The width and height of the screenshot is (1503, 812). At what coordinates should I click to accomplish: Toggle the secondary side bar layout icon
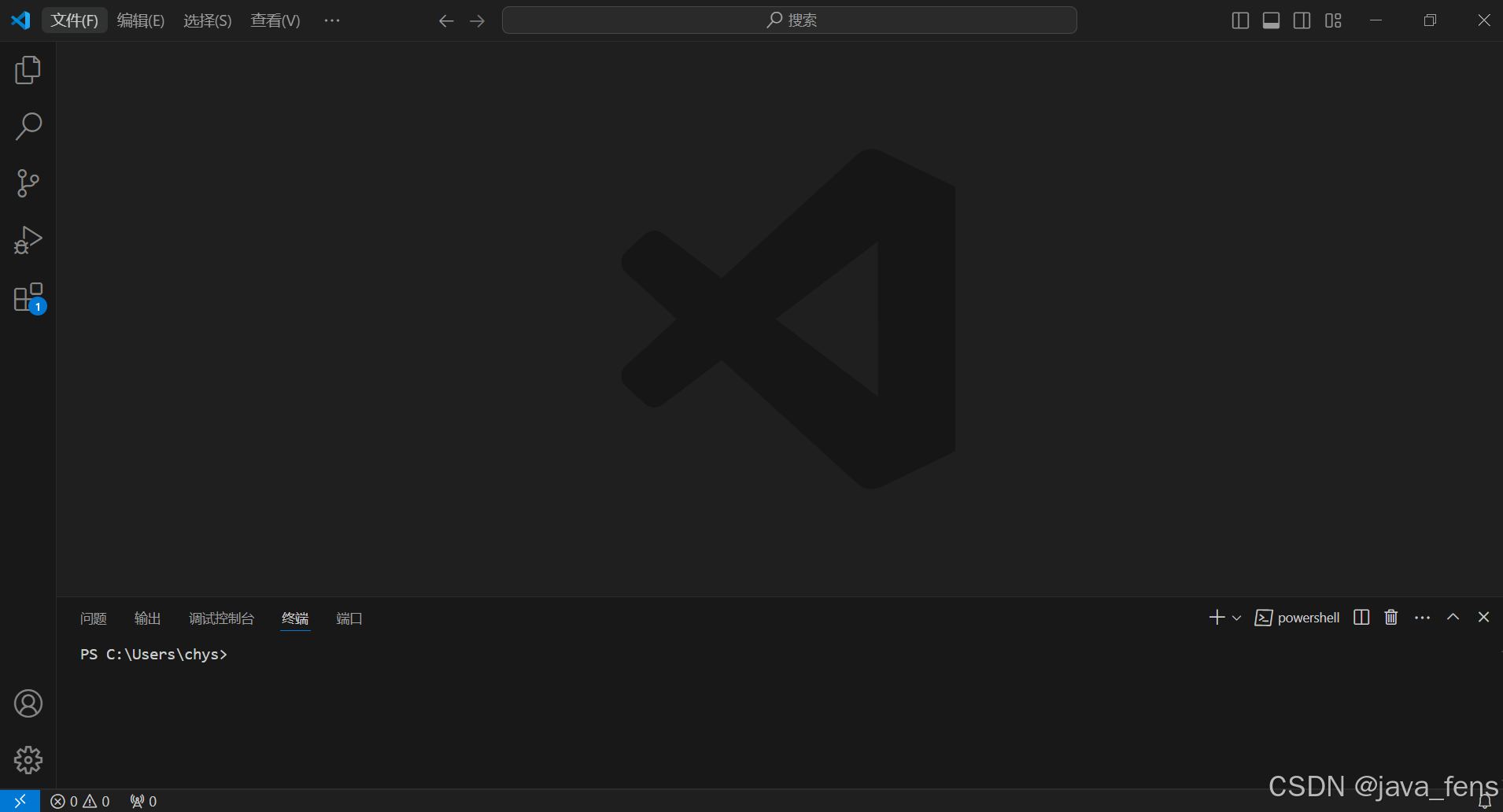[x=1302, y=20]
